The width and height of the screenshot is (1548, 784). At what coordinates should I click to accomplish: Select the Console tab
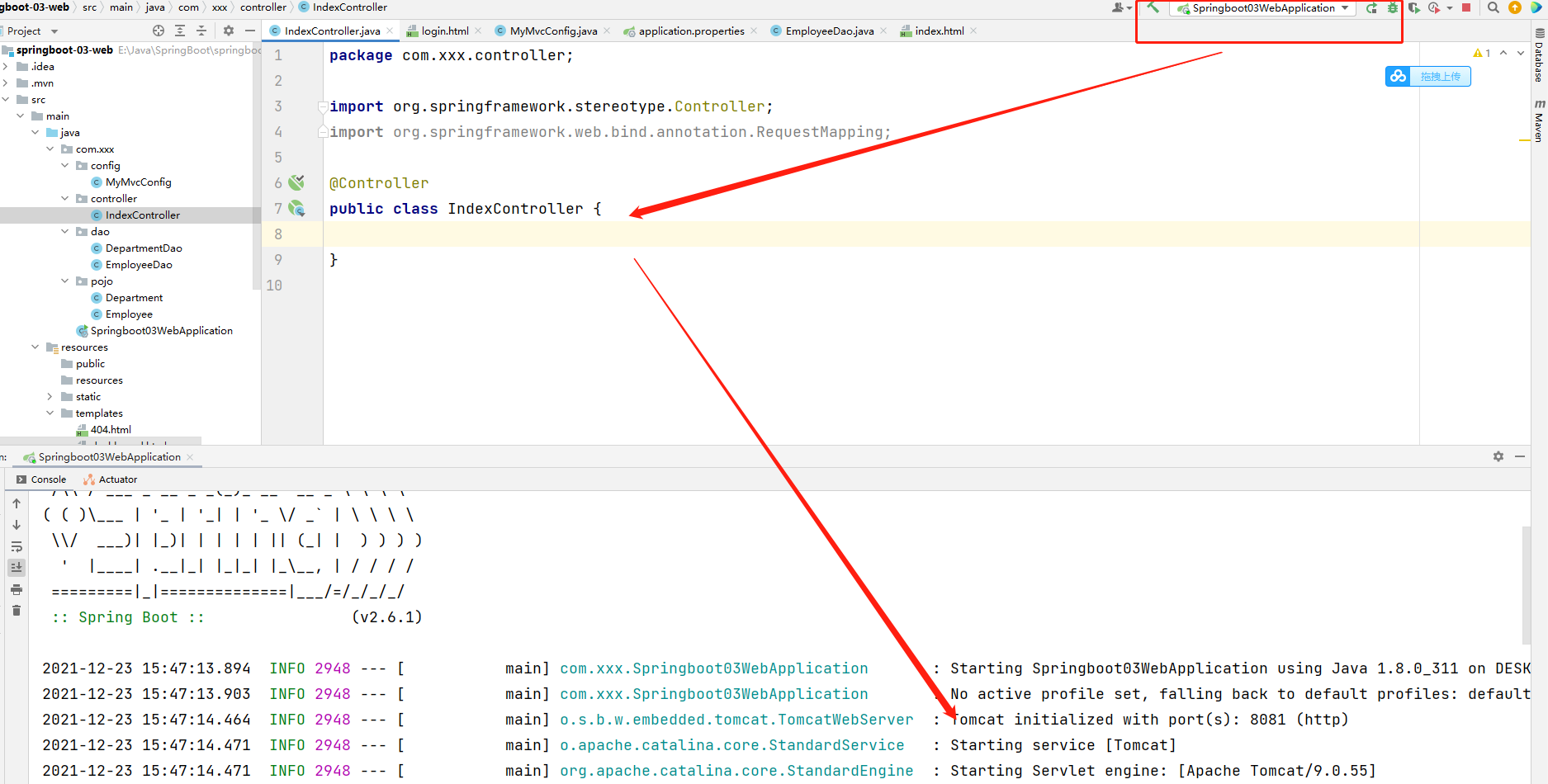click(x=41, y=479)
